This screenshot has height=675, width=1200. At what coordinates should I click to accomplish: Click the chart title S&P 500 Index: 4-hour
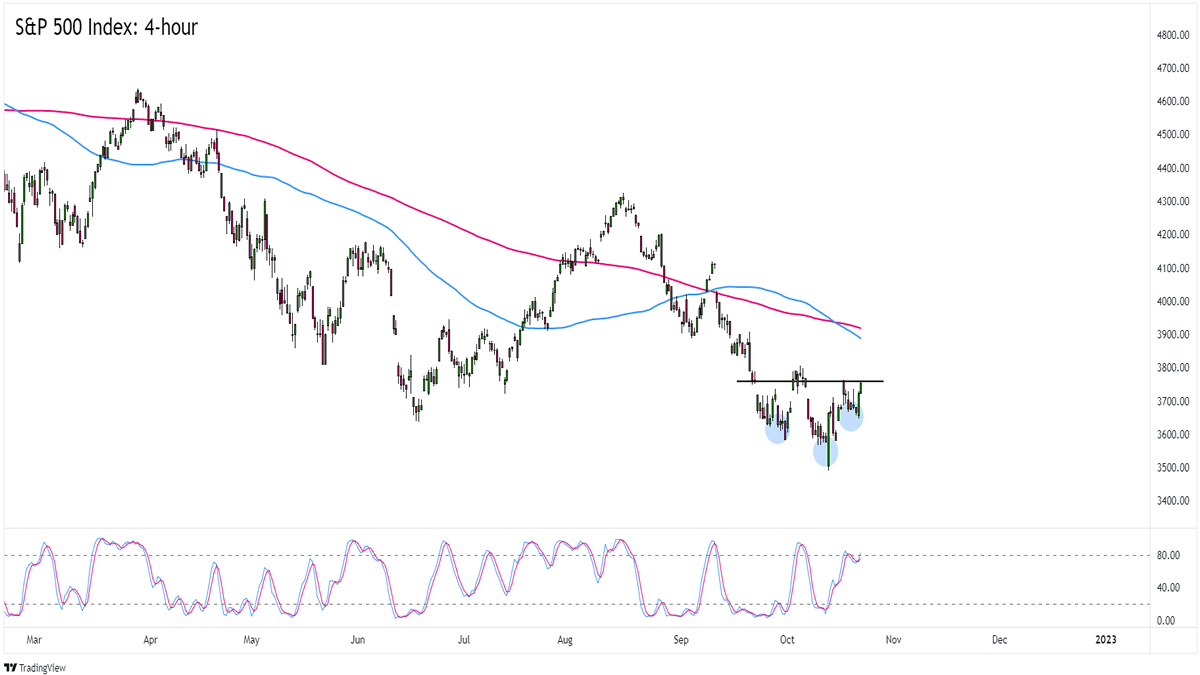coord(106,27)
